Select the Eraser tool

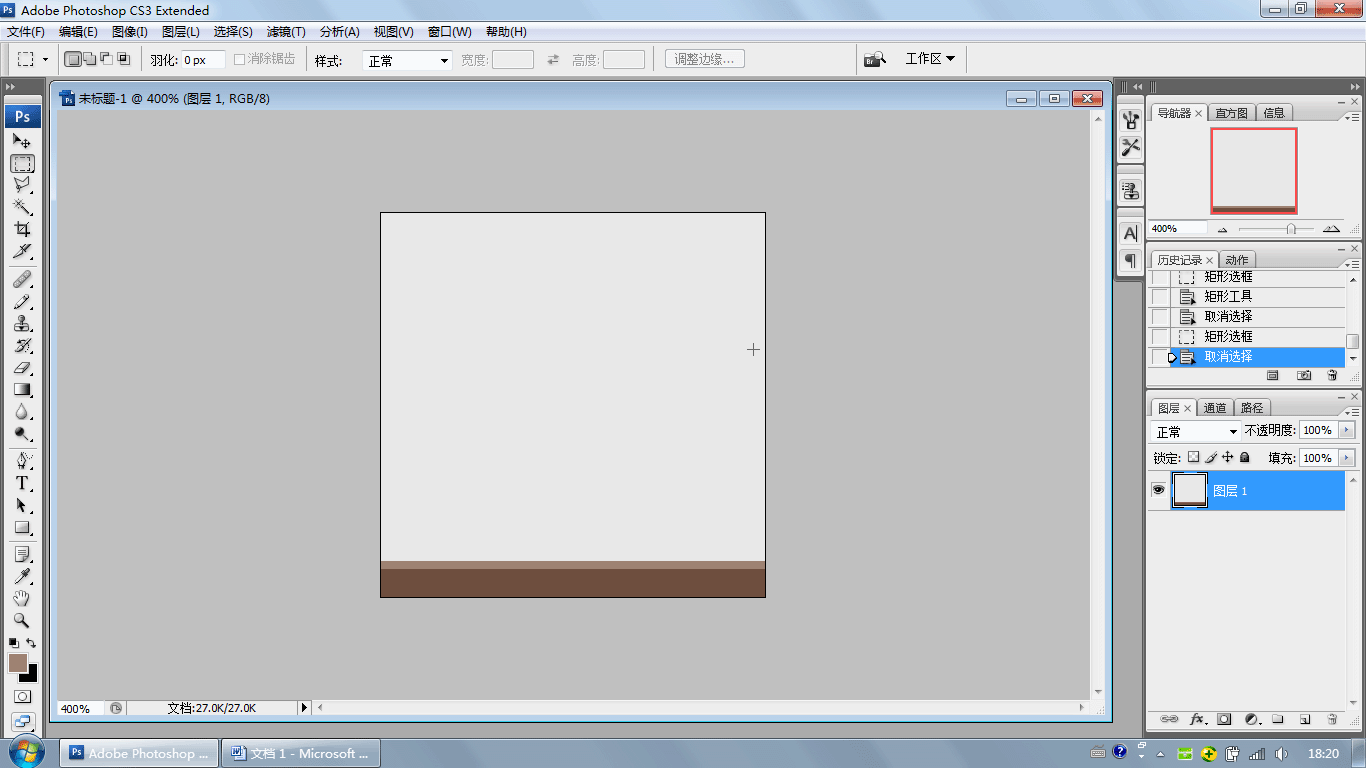[x=22, y=367]
